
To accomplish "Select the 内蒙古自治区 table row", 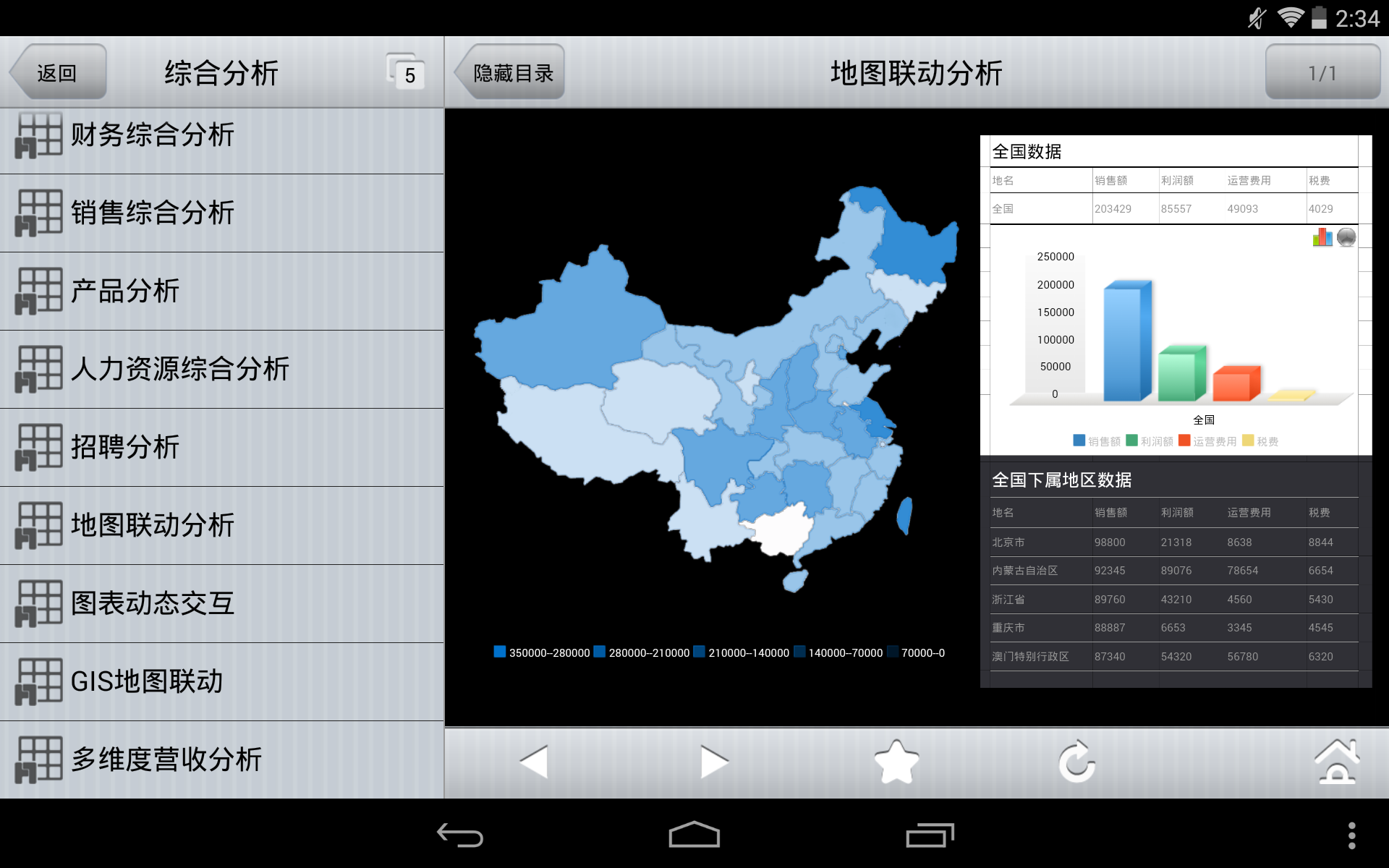I will pyautogui.click(x=1174, y=571).
